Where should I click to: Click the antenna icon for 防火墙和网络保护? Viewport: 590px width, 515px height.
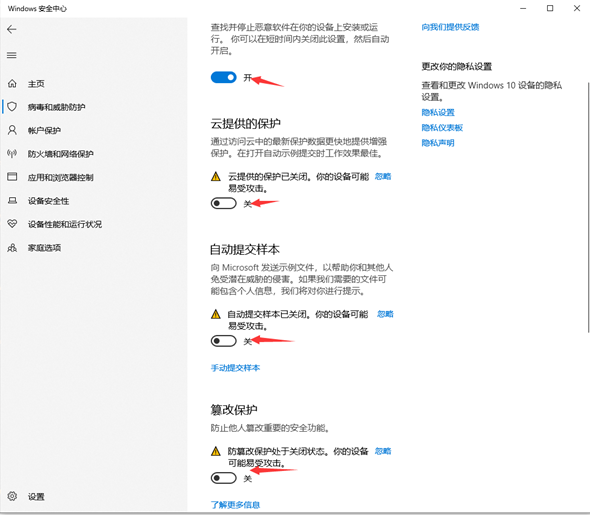(x=12, y=153)
